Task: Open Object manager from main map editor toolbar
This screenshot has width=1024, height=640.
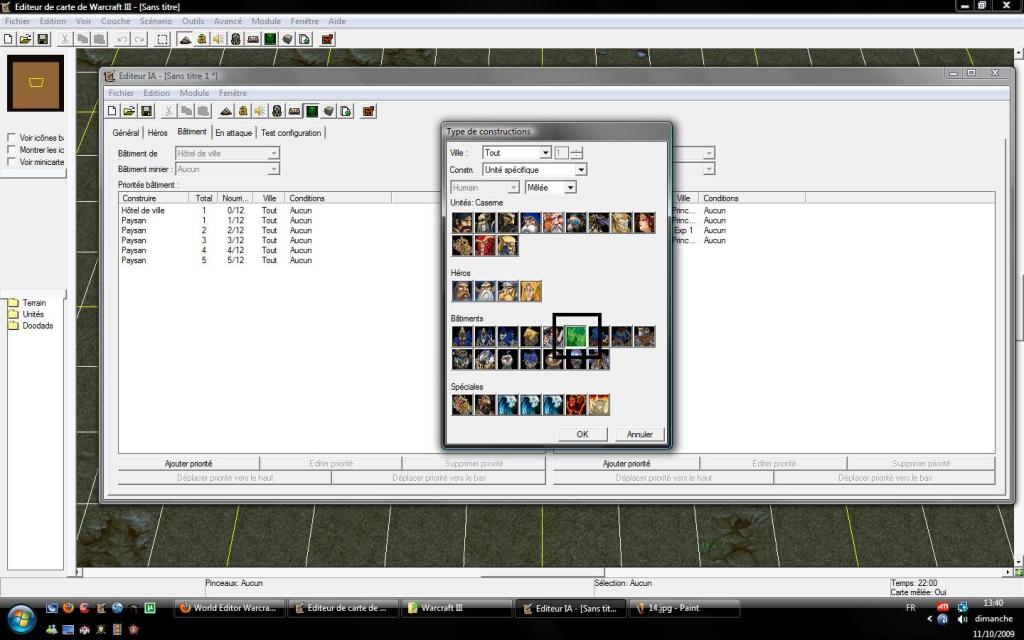Action: point(287,39)
